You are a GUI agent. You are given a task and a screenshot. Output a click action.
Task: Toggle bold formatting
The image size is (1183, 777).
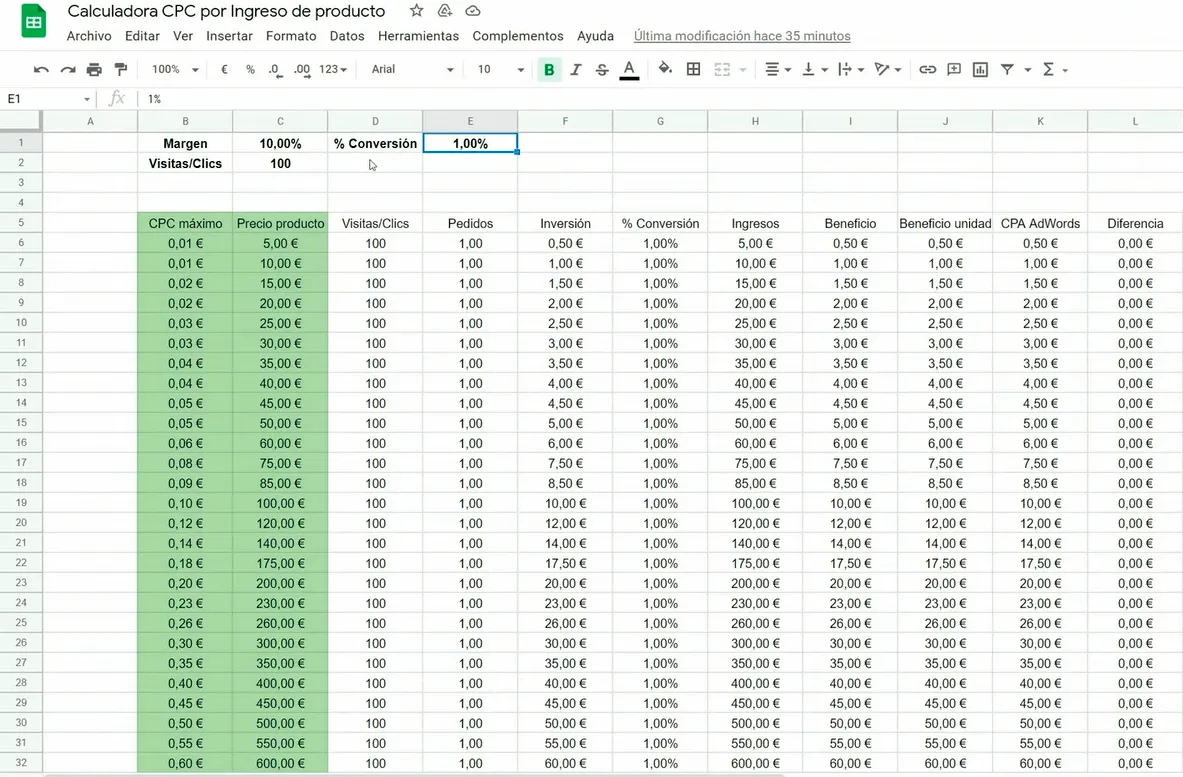[x=549, y=69]
